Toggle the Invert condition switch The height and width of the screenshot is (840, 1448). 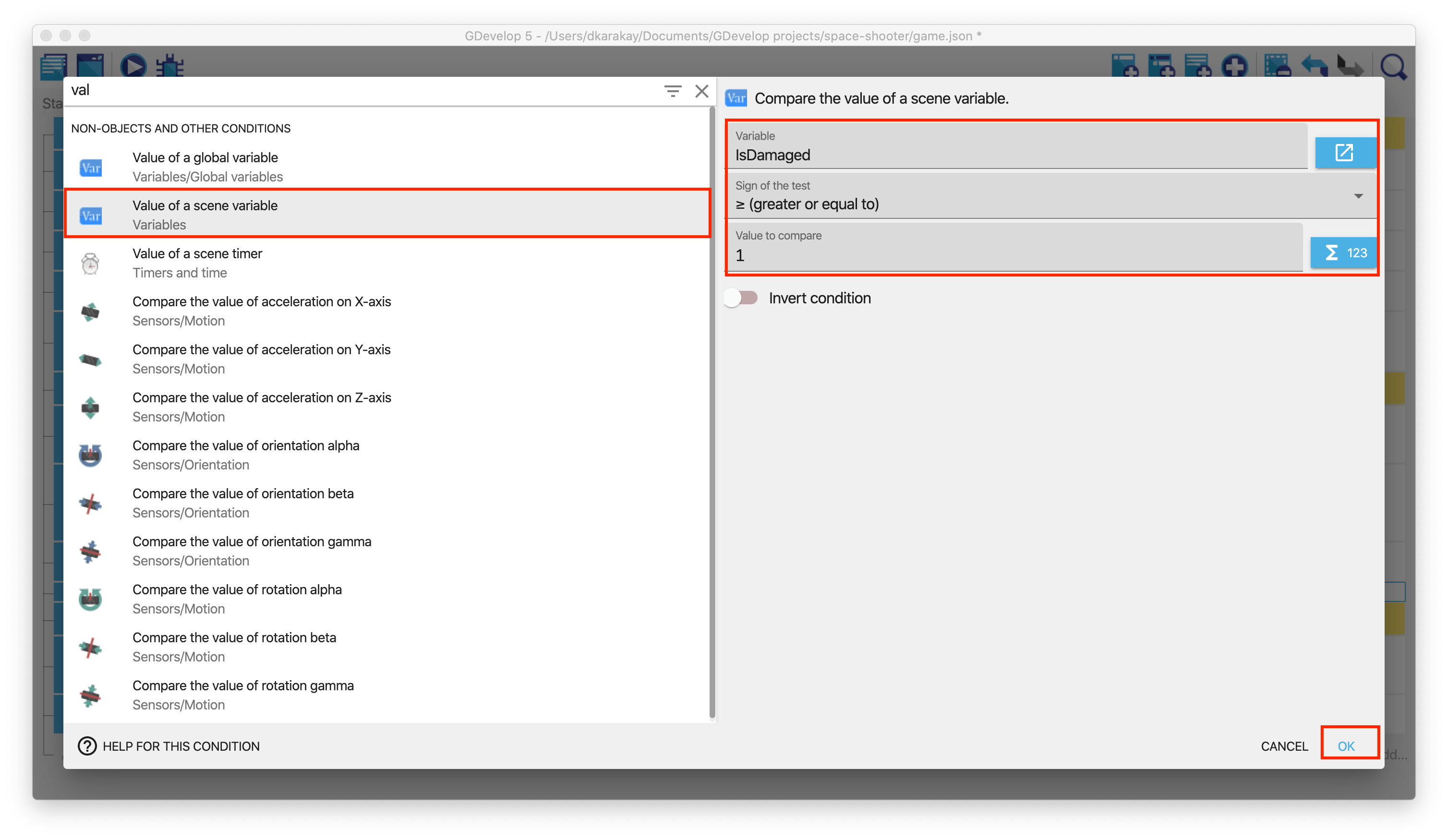(741, 298)
